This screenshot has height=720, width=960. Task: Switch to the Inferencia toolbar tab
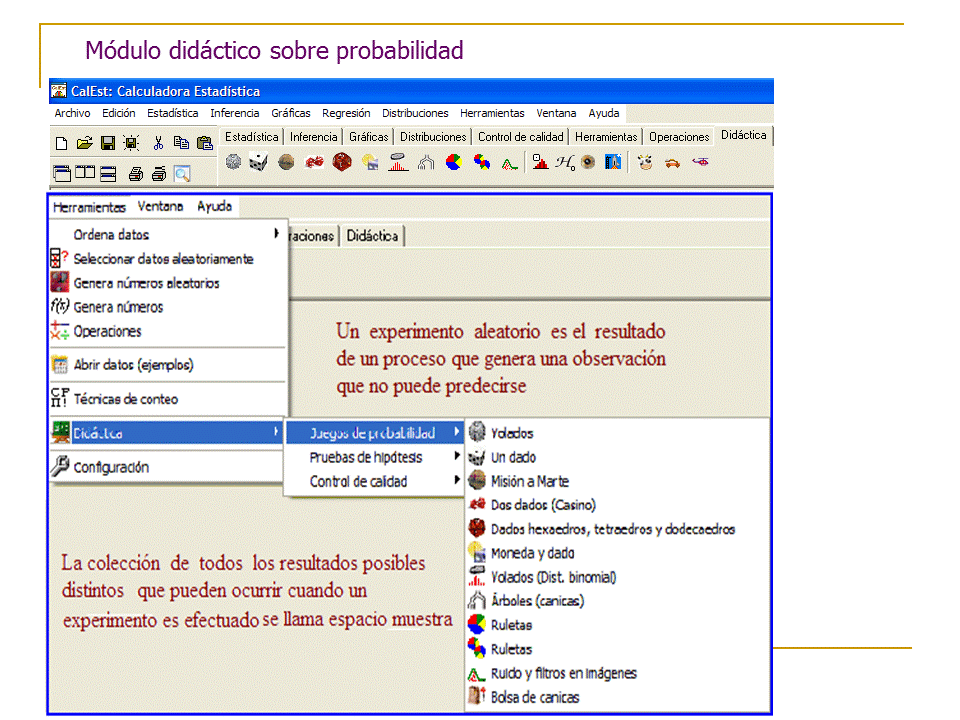point(313,137)
